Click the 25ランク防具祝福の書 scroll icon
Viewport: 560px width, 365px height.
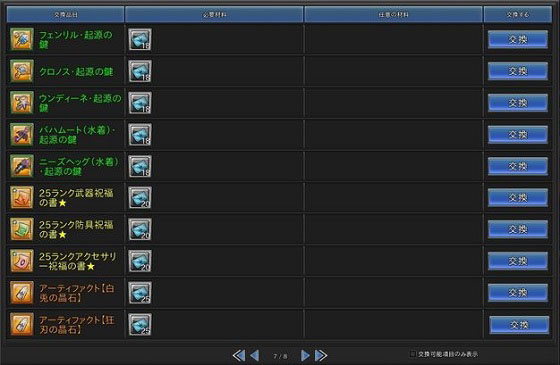pyautogui.click(x=22, y=229)
